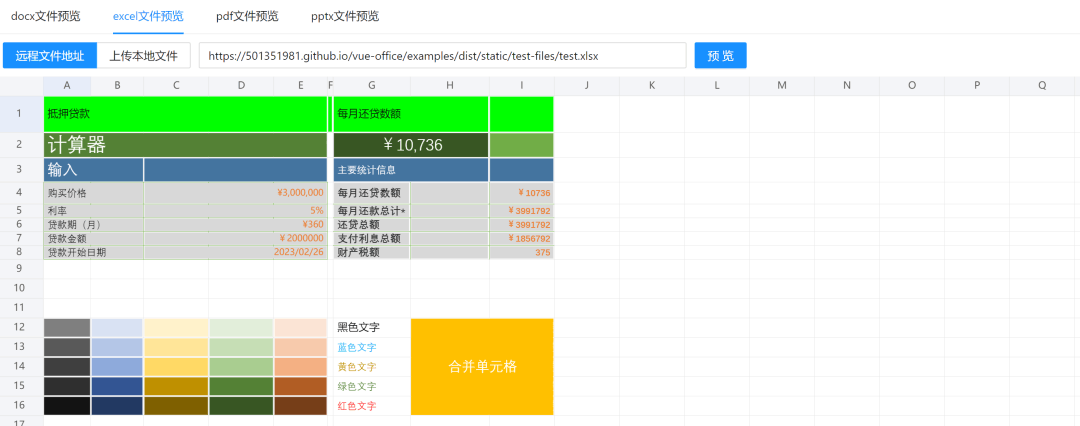The height and width of the screenshot is (426, 1080).
Task: Select row 12 header
Action: tap(21, 327)
